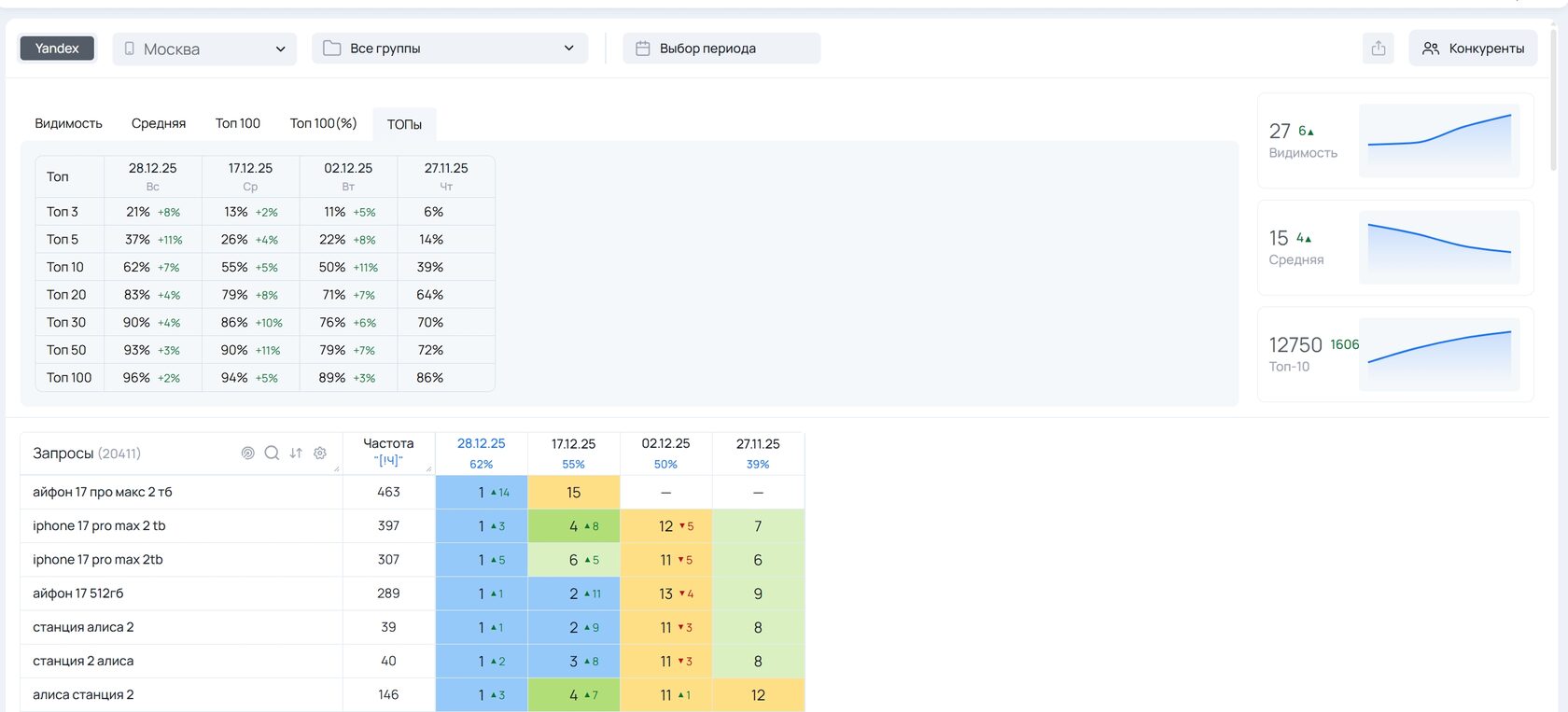Open the Выбор периода date picker
This screenshot has width=1568, height=712.
(721, 49)
